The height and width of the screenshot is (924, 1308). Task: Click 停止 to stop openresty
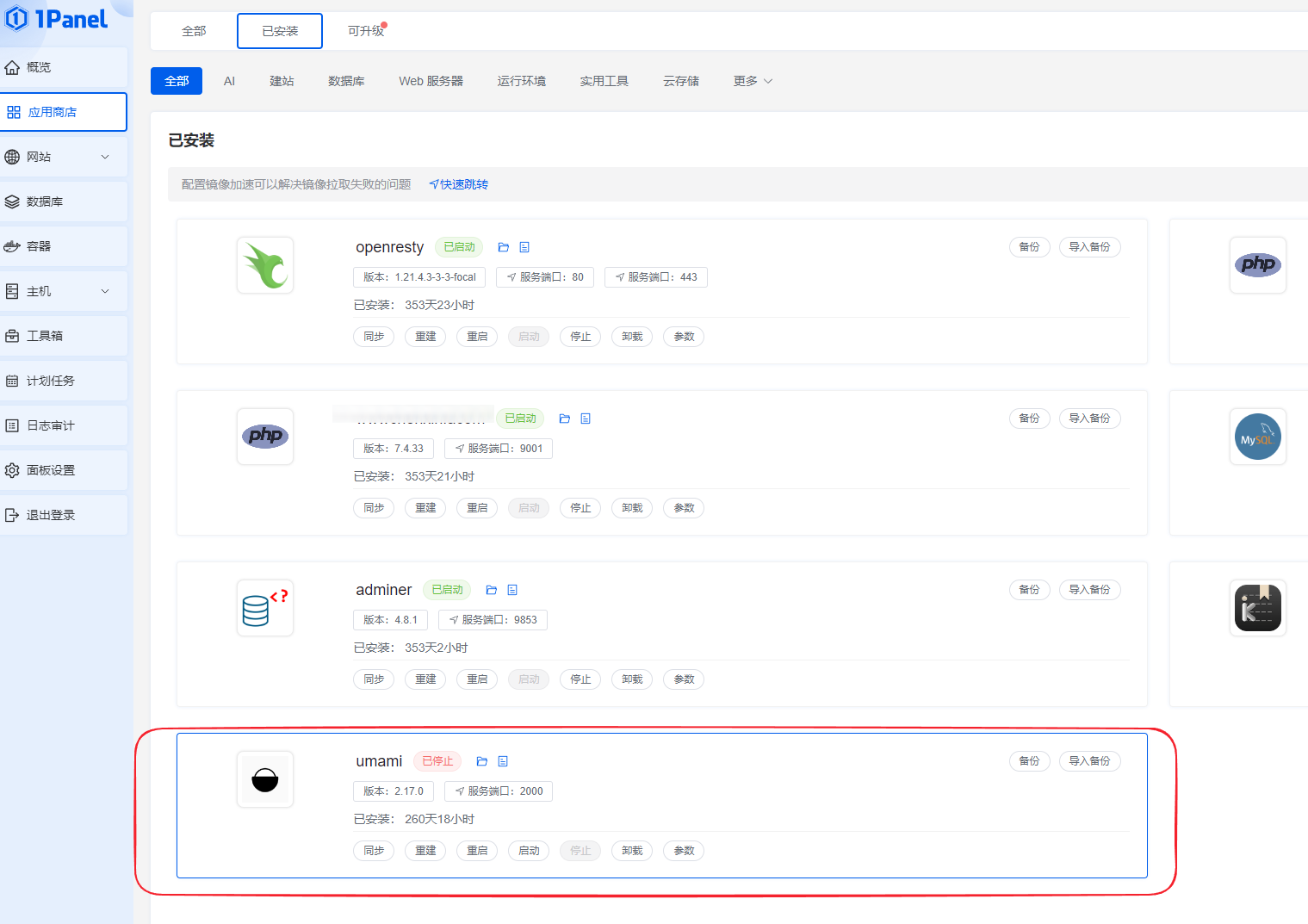(580, 337)
